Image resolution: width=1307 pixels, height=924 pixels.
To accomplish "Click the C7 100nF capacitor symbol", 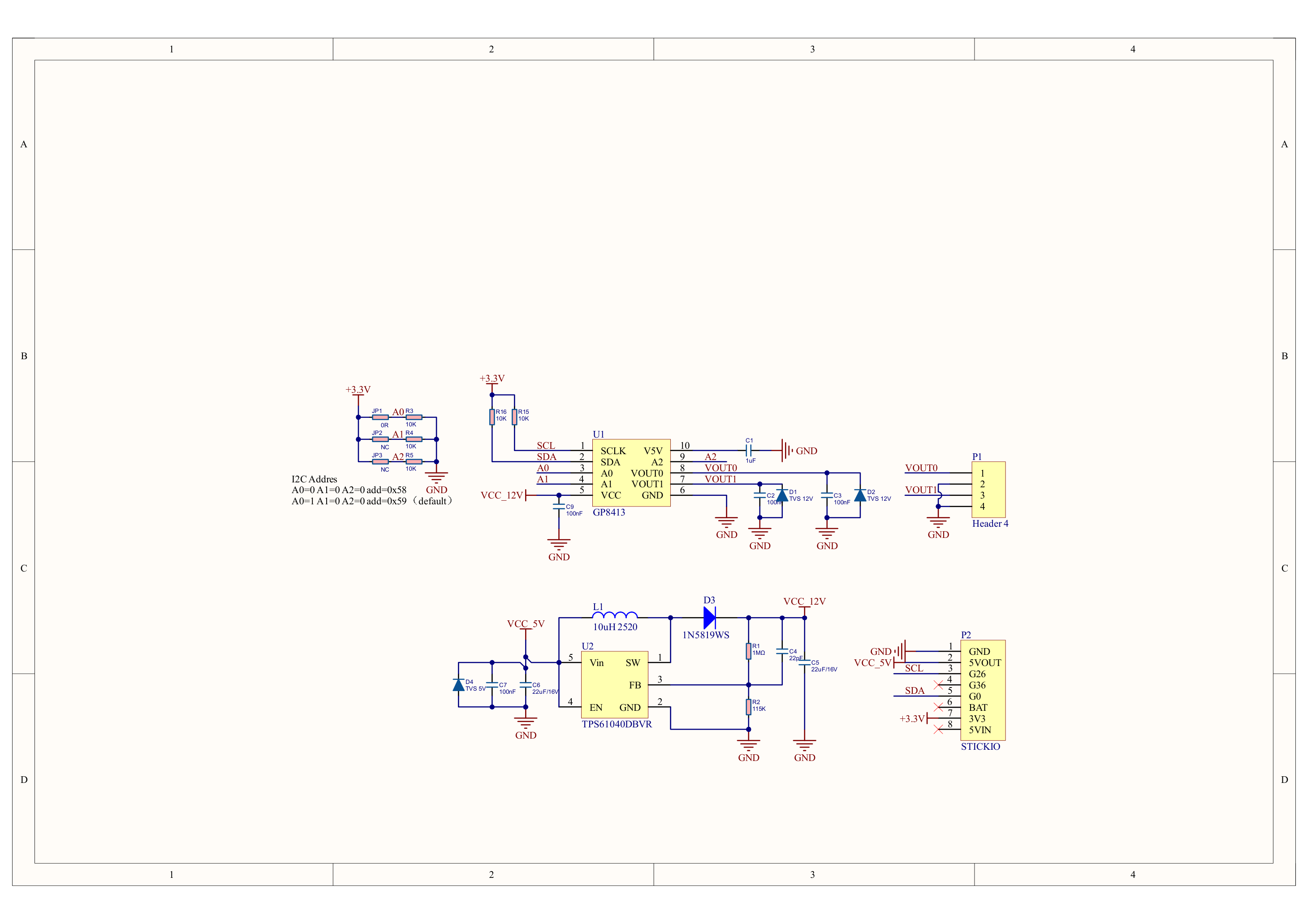I will click(x=492, y=684).
